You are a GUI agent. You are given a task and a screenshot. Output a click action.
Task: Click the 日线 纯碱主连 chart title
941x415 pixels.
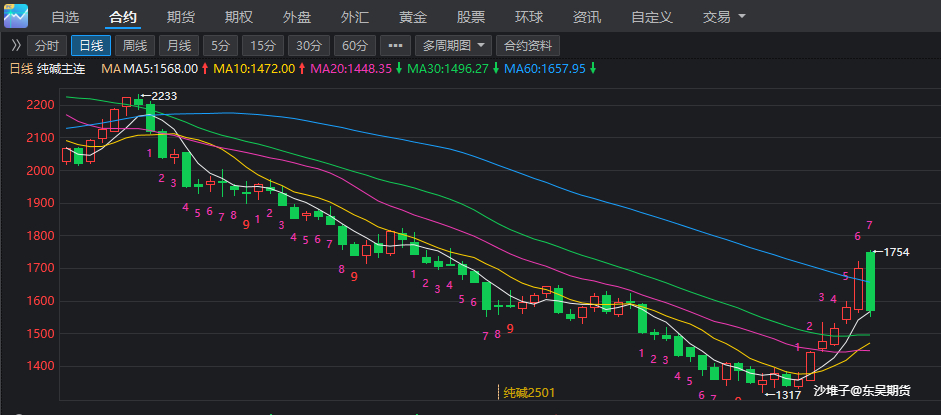[47, 69]
